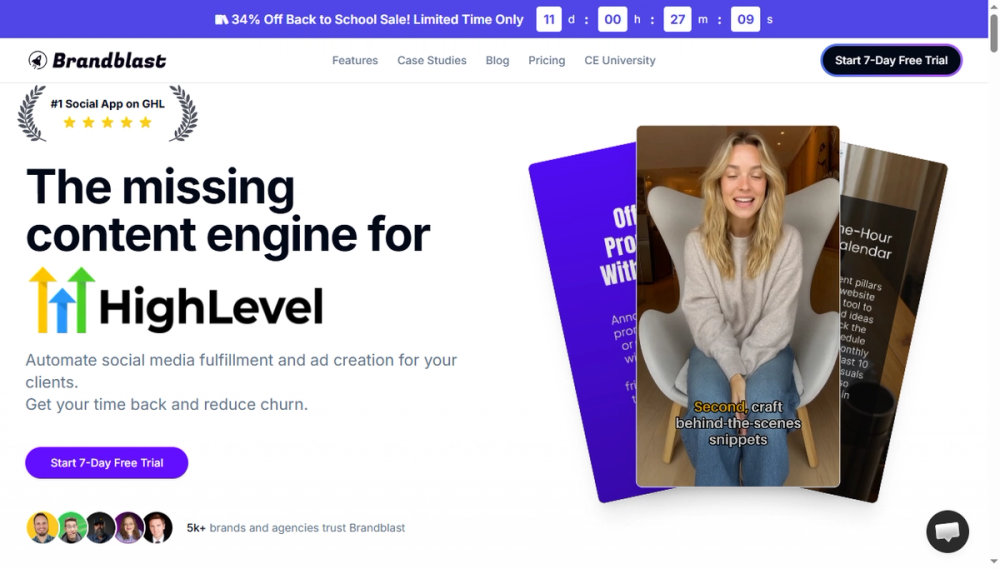Open the Features nav item
The width and height of the screenshot is (1000, 569).
pos(355,60)
